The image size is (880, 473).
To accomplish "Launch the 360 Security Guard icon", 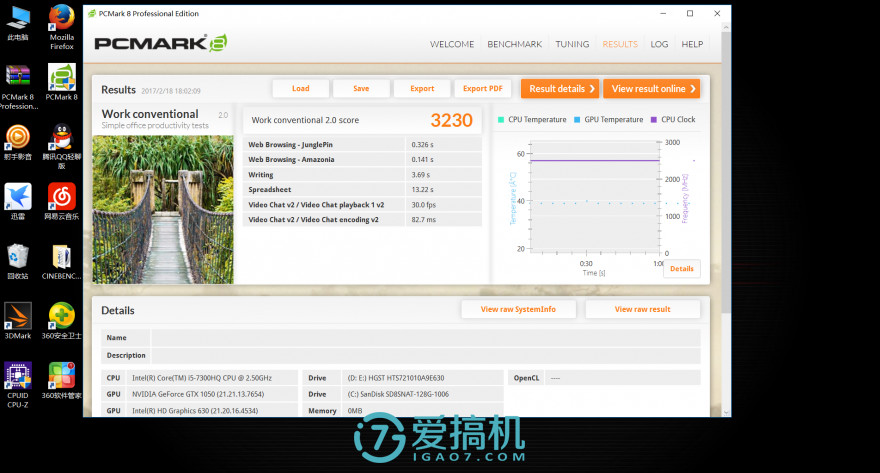I will click(x=62, y=321).
